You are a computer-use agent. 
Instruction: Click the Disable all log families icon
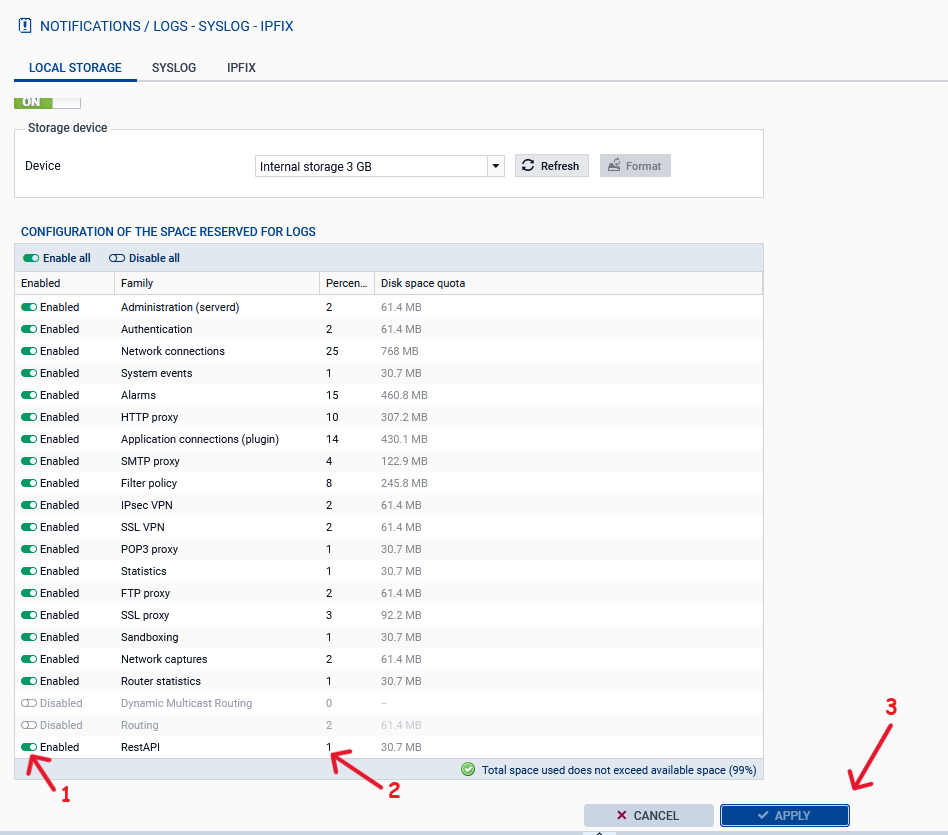click(x=117, y=258)
